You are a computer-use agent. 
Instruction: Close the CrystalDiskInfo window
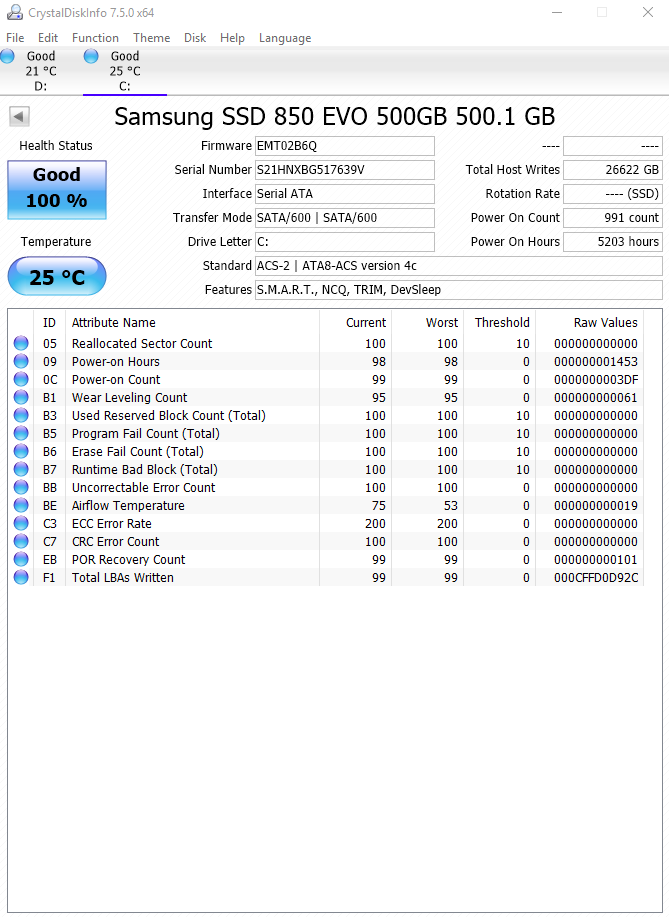647,12
